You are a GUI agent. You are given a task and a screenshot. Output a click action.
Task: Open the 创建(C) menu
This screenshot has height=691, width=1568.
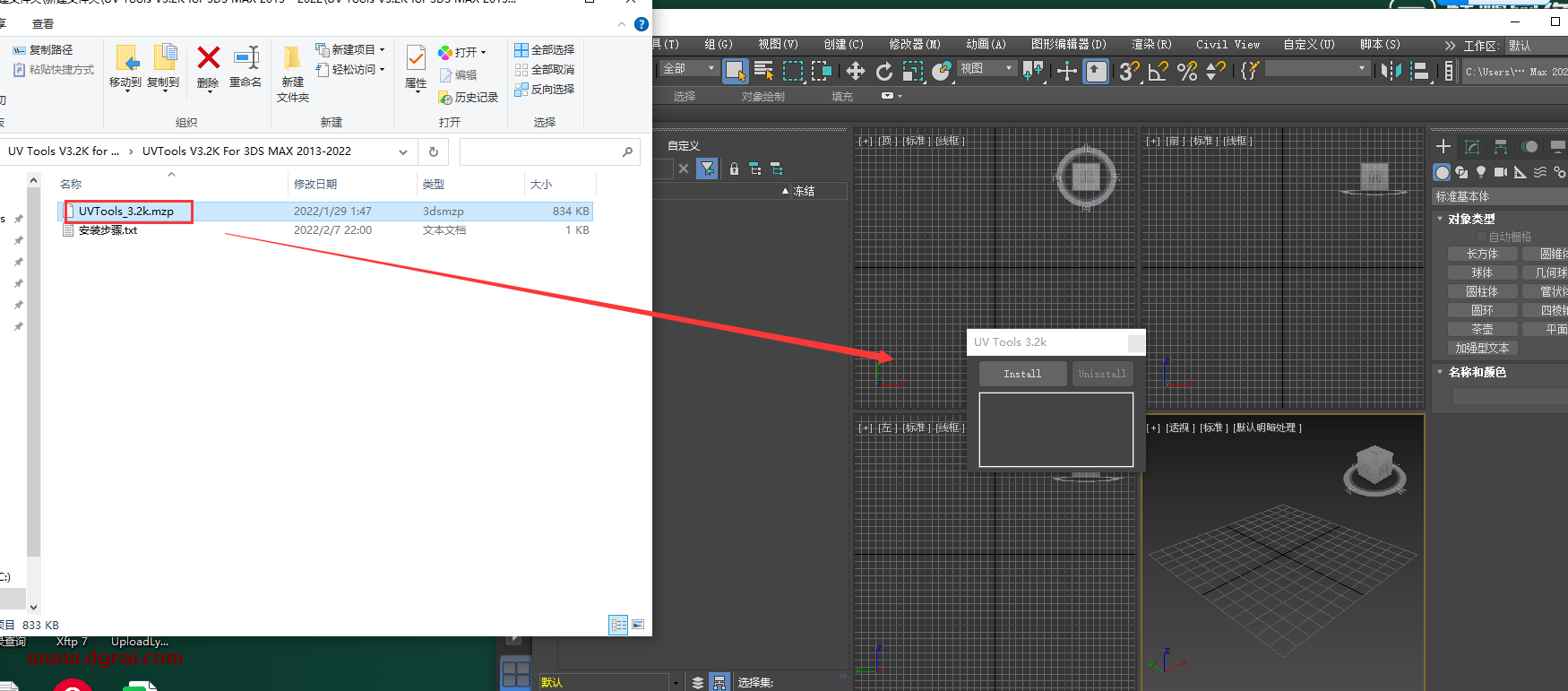coord(843,44)
